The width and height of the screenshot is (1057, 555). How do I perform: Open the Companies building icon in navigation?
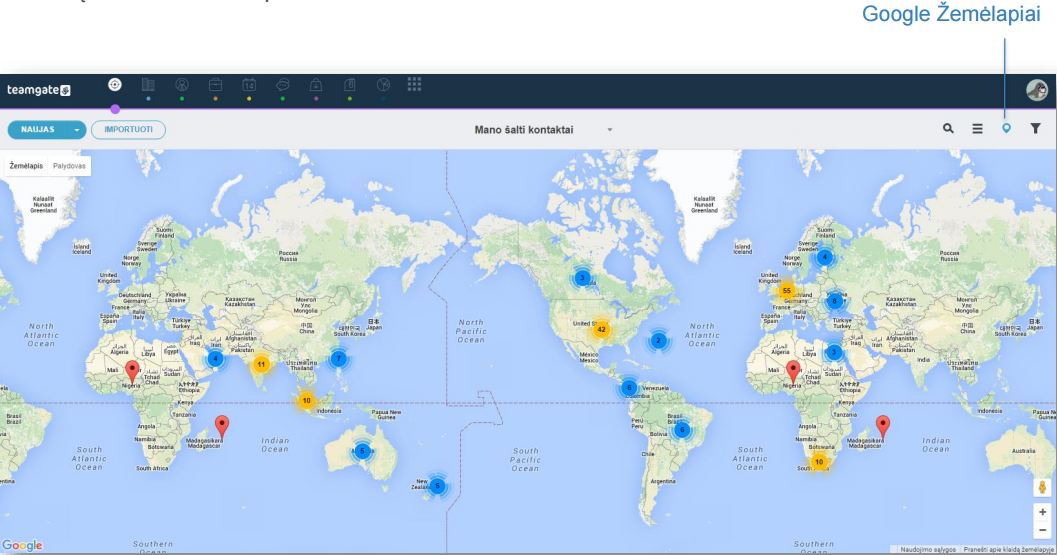(148, 85)
